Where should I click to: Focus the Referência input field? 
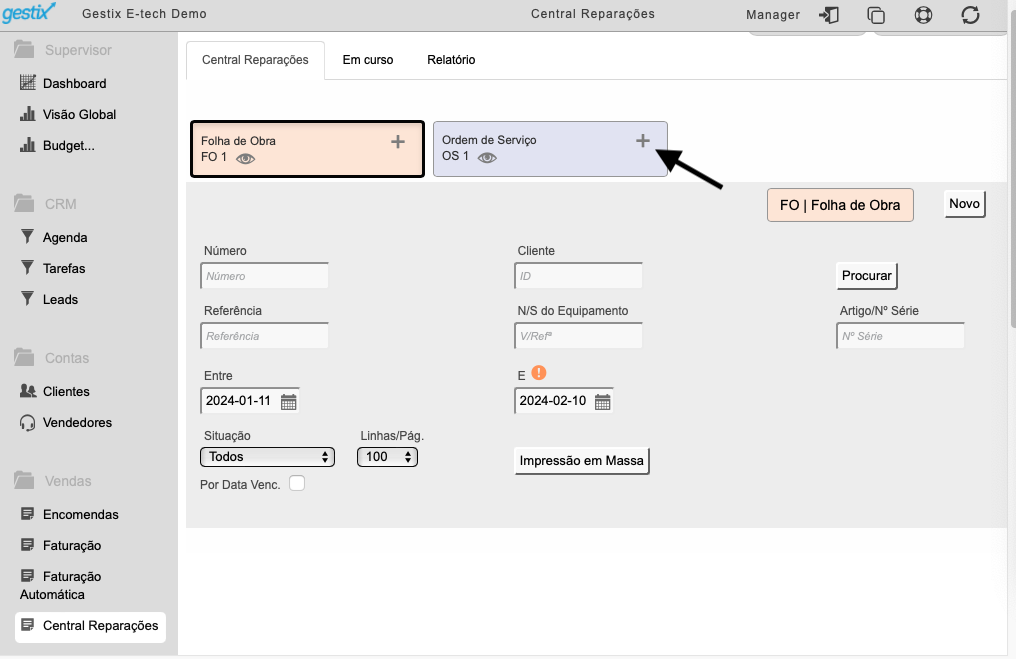pos(264,336)
